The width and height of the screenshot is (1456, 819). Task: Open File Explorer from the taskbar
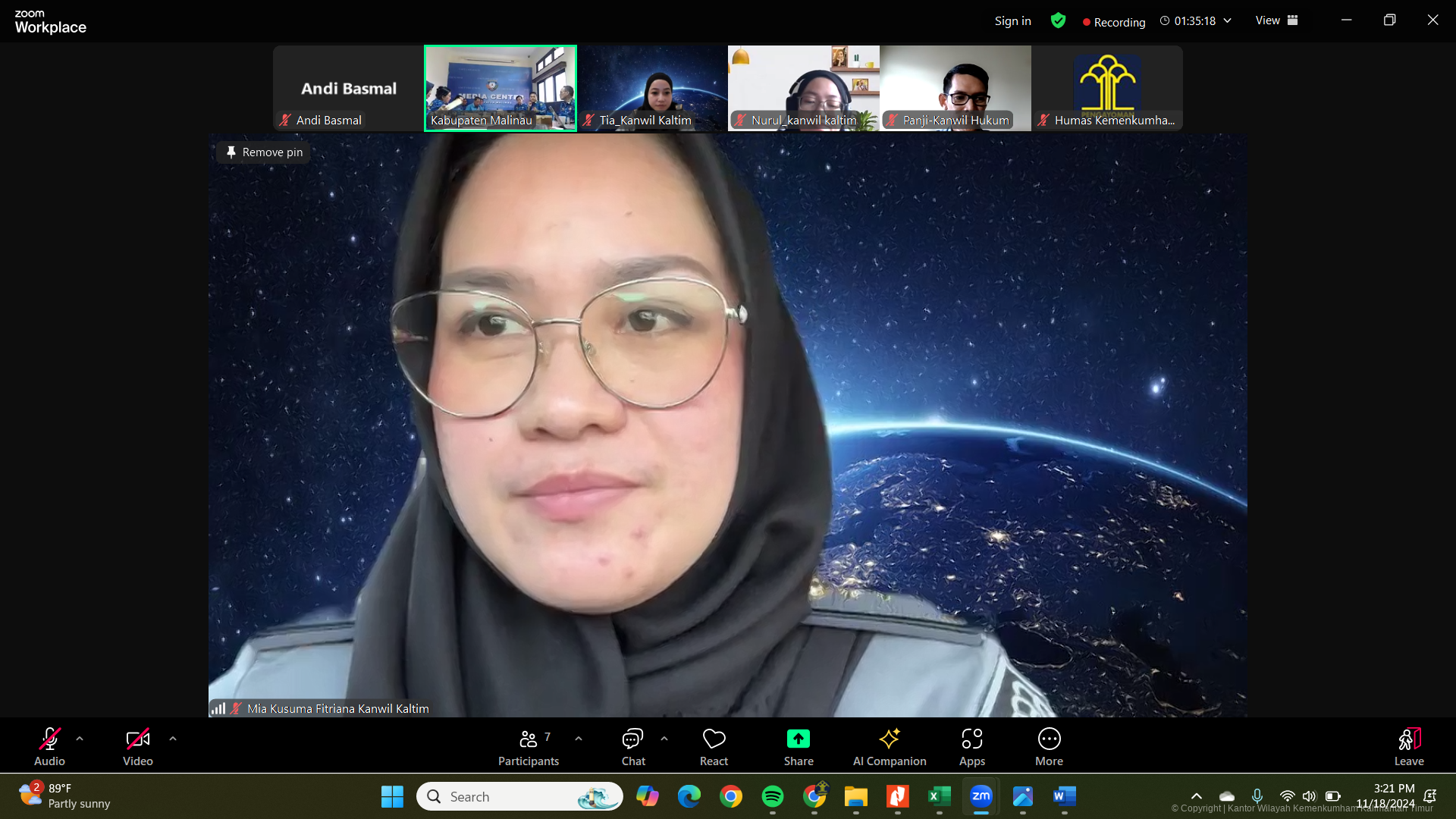click(856, 796)
